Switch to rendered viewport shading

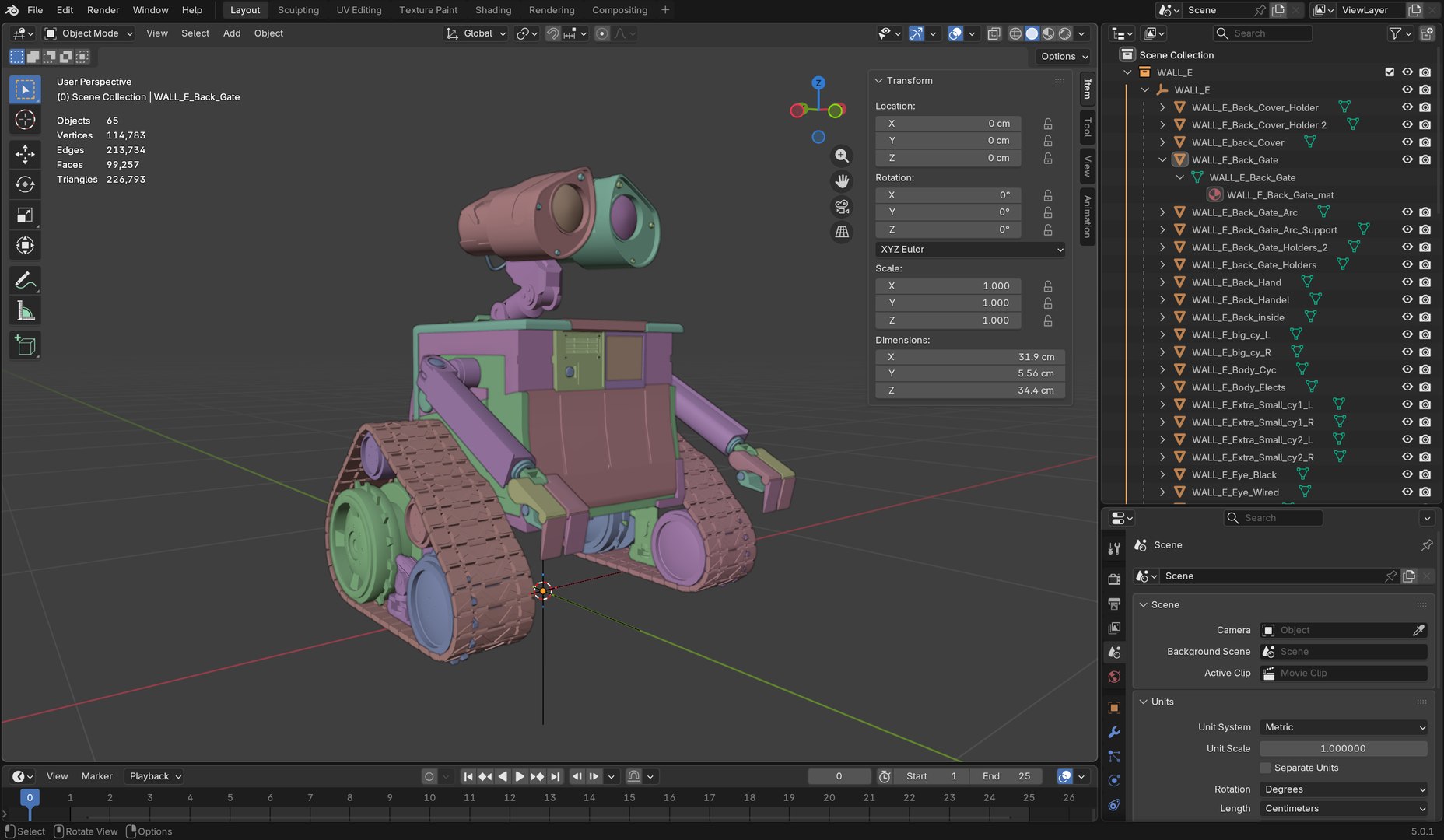pyautogui.click(x=1065, y=33)
